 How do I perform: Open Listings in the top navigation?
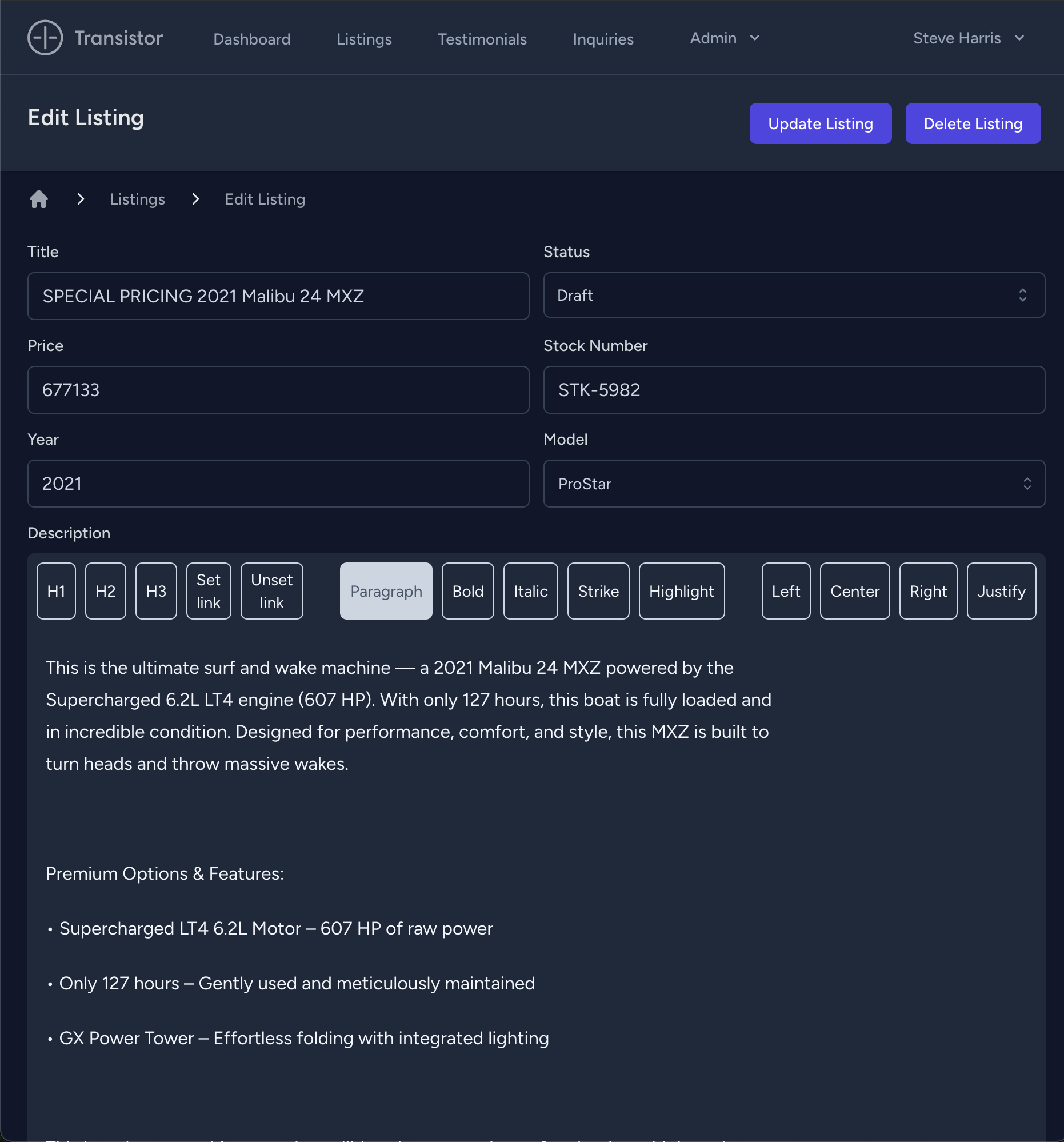364,39
